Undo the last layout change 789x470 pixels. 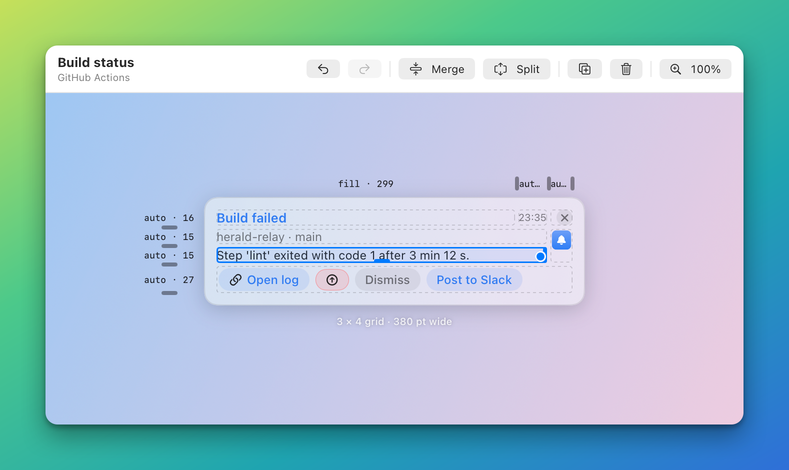[323, 69]
